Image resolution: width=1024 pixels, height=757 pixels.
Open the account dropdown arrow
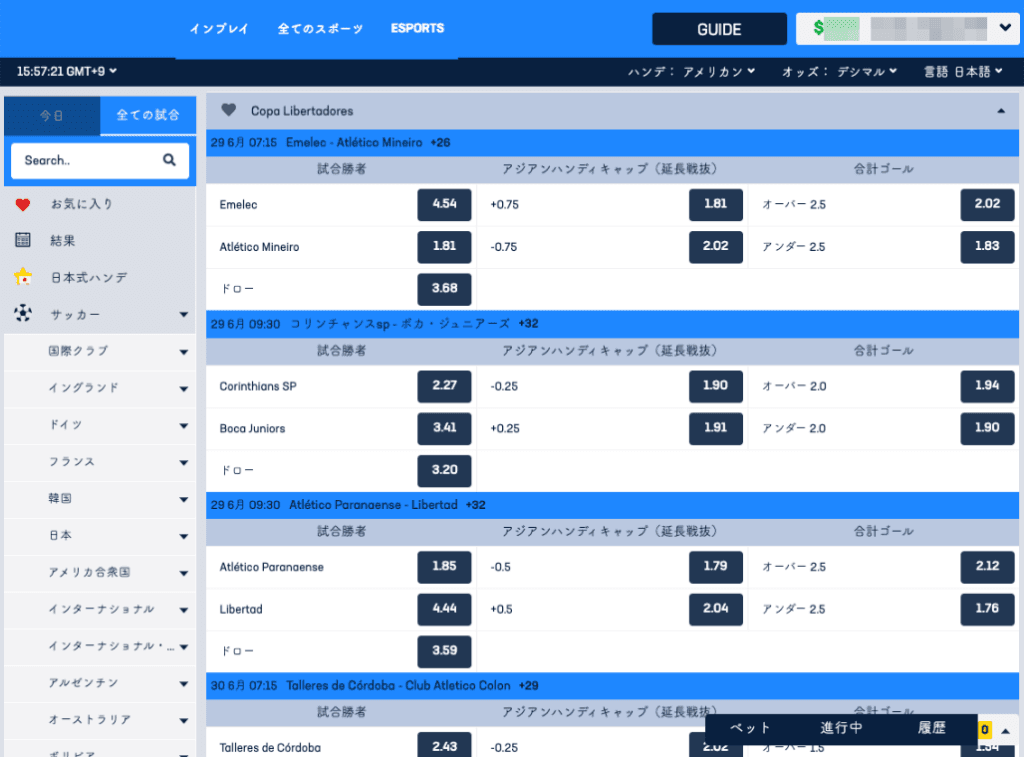1005,28
